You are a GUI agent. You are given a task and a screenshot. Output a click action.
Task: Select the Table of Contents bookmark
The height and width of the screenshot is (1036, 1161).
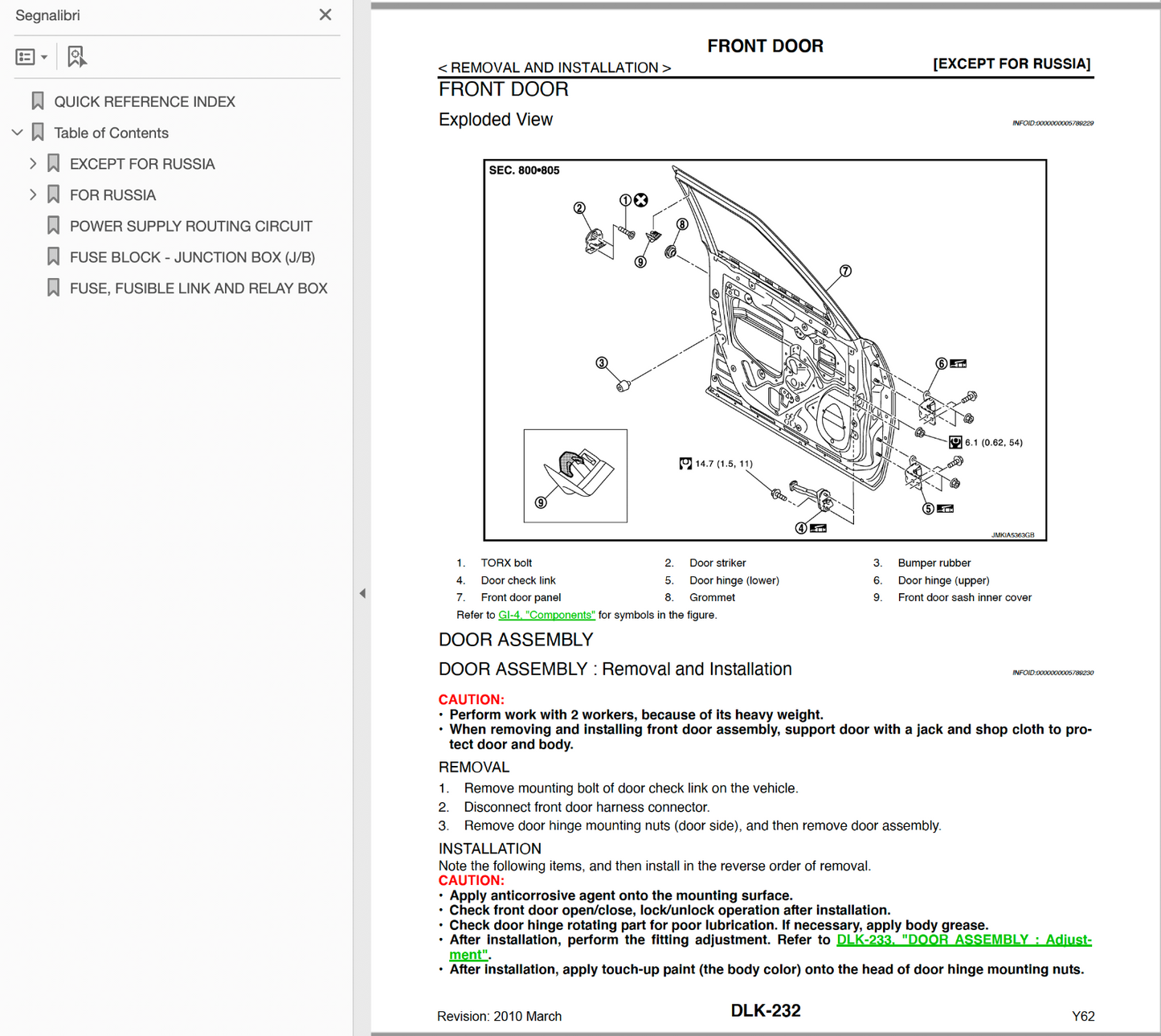pos(111,133)
